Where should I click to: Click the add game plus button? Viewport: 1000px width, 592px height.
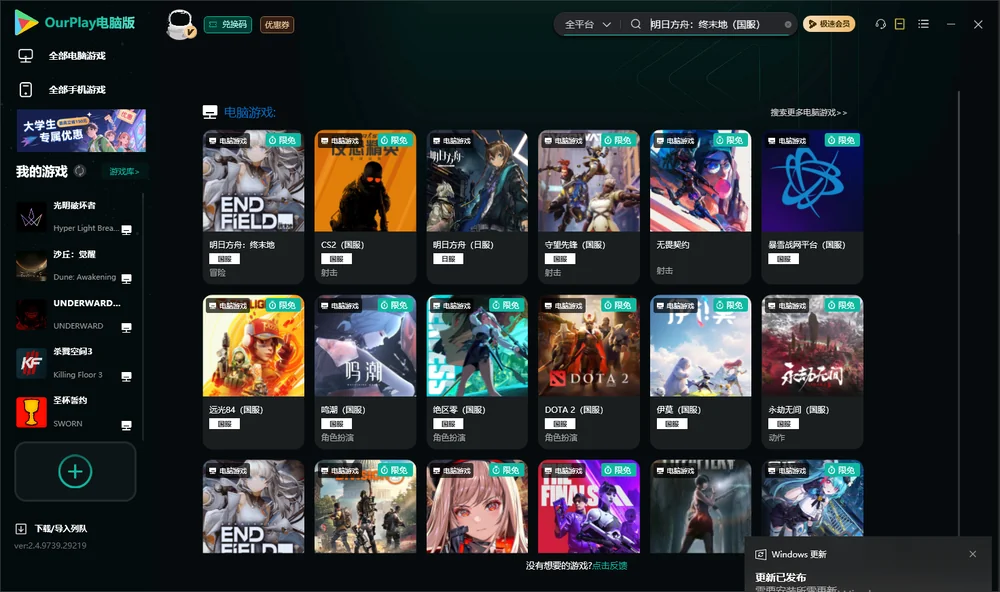pyautogui.click(x=75, y=471)
